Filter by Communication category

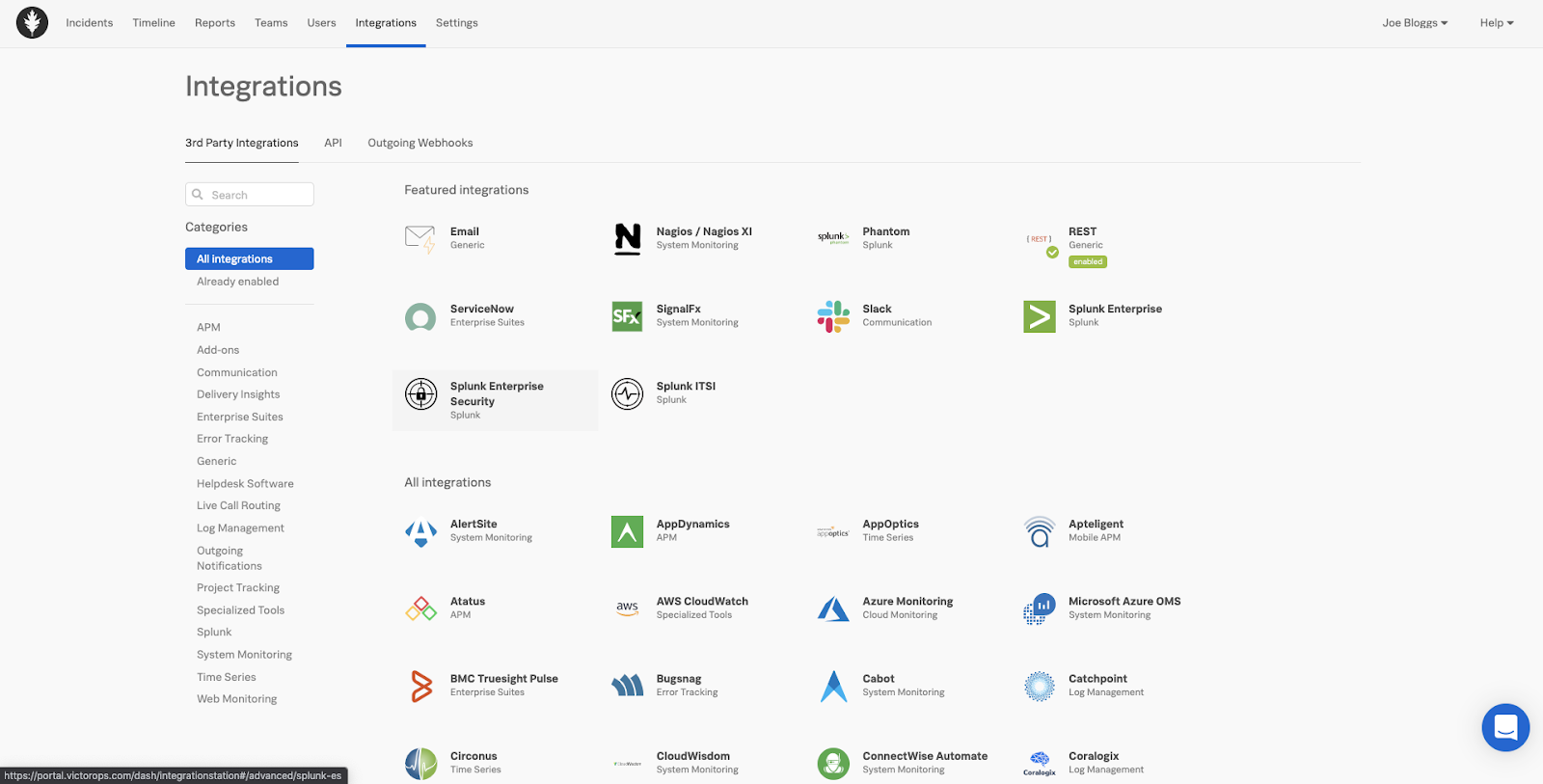pyautogui.click(x=237, y=372)
